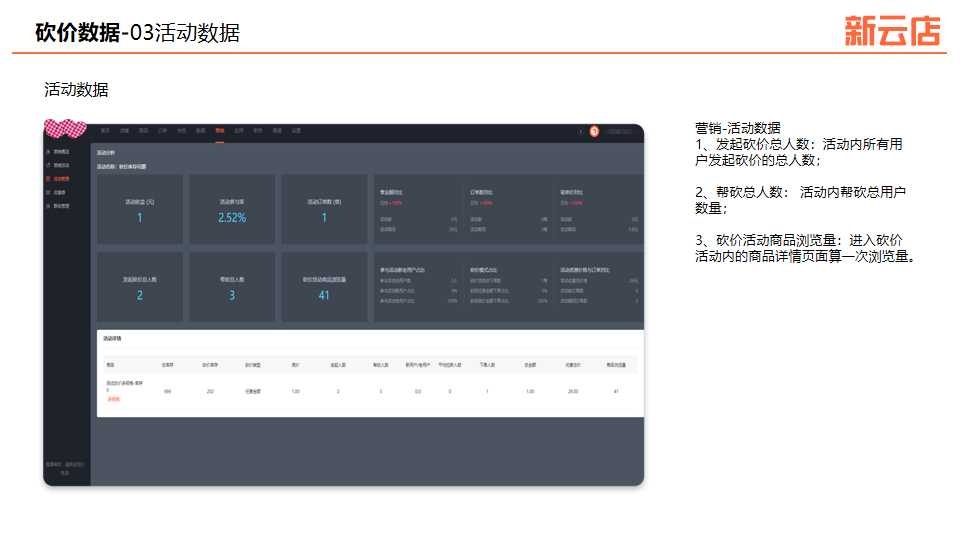Click the 商品 column header

pyautogui.click(x=110, y=364)
